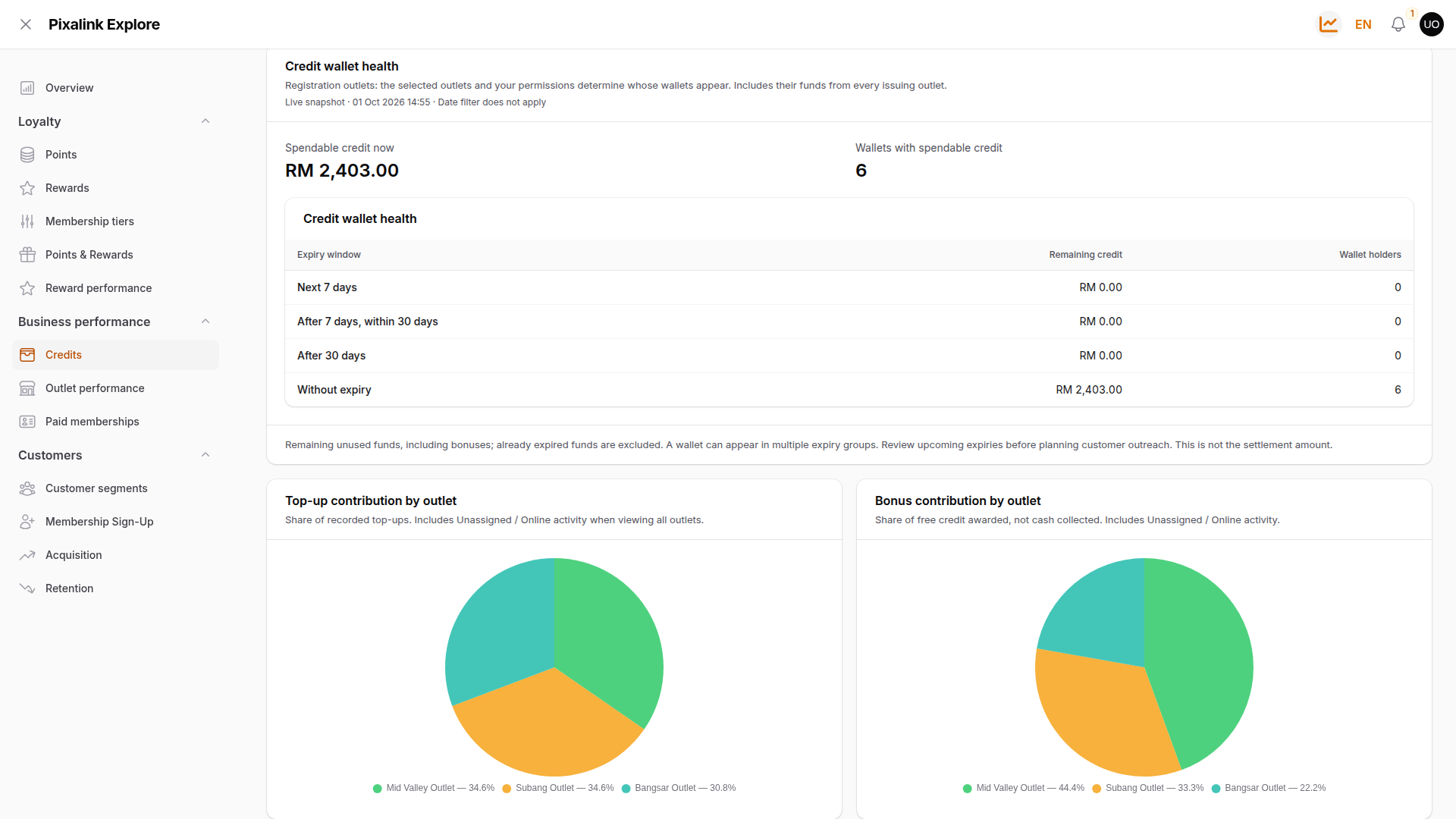The image size is (1456, 819).
Task: Open Outlet performance page
Action: [115, 388]
